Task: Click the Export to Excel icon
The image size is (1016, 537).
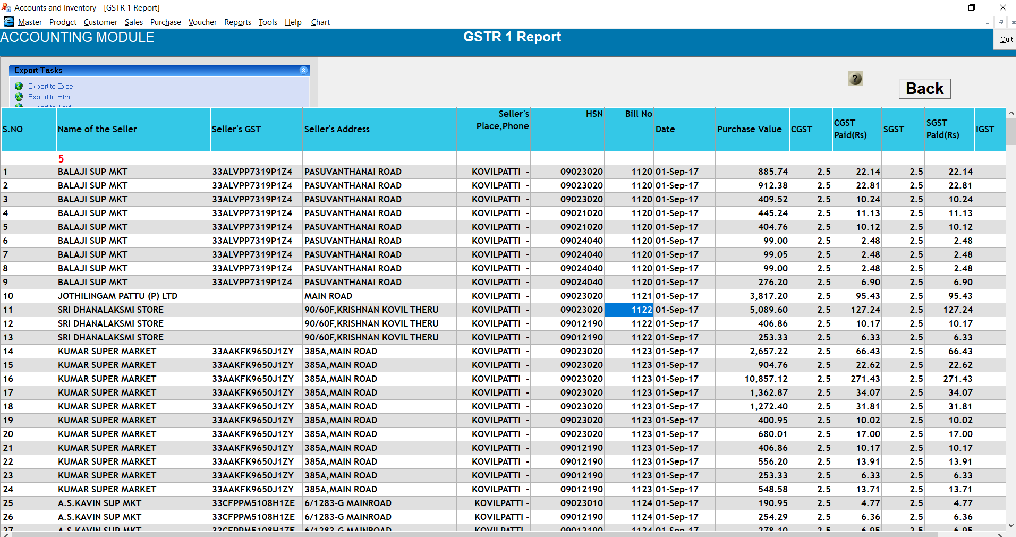Action: [x=19, y=86]
